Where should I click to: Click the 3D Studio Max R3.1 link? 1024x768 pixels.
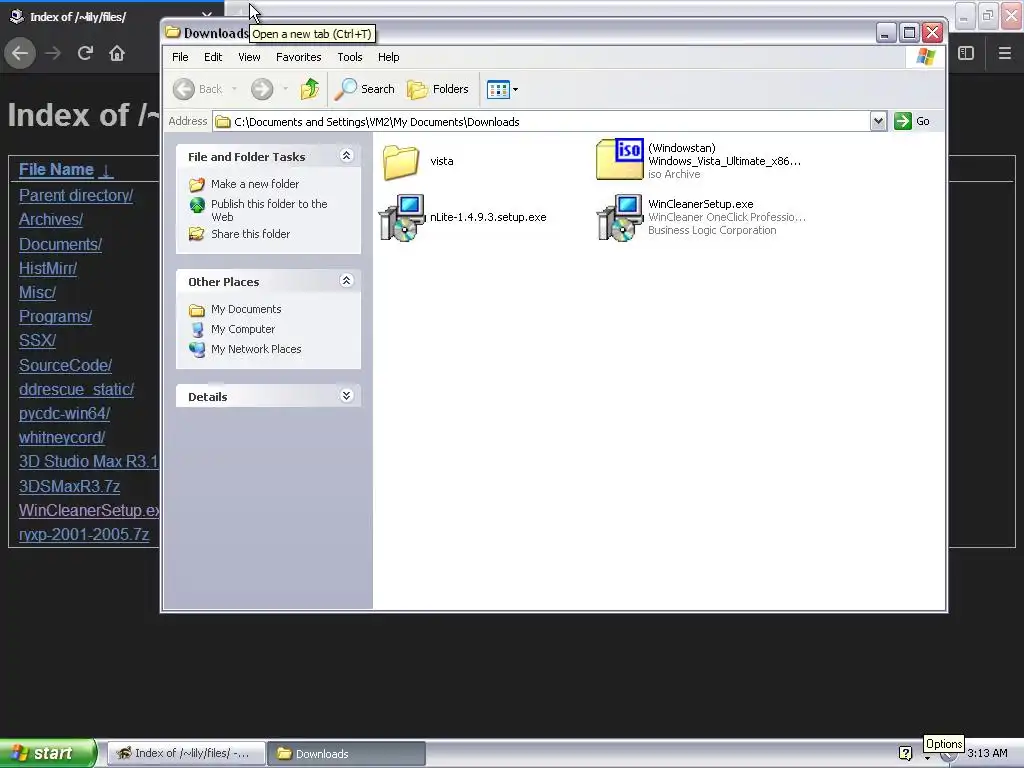[x=89, y=462]
